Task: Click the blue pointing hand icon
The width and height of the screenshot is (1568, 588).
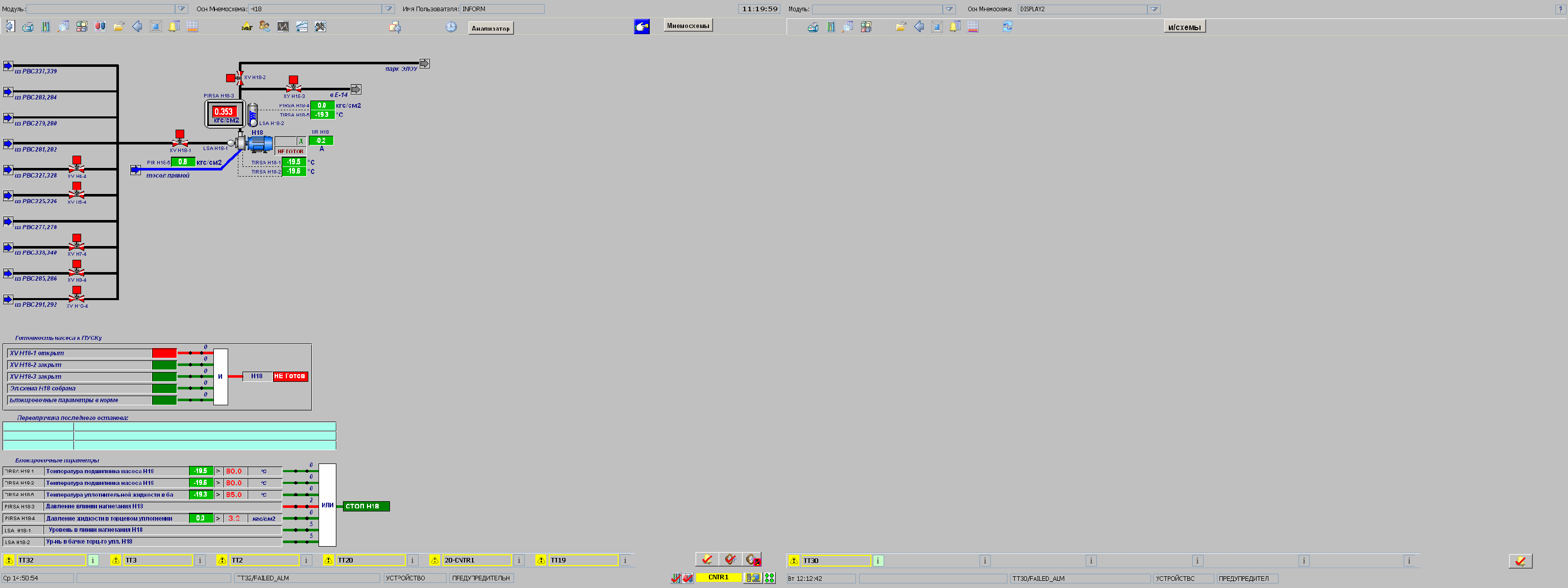Action: pyautogui.click(x=642, y=26)
